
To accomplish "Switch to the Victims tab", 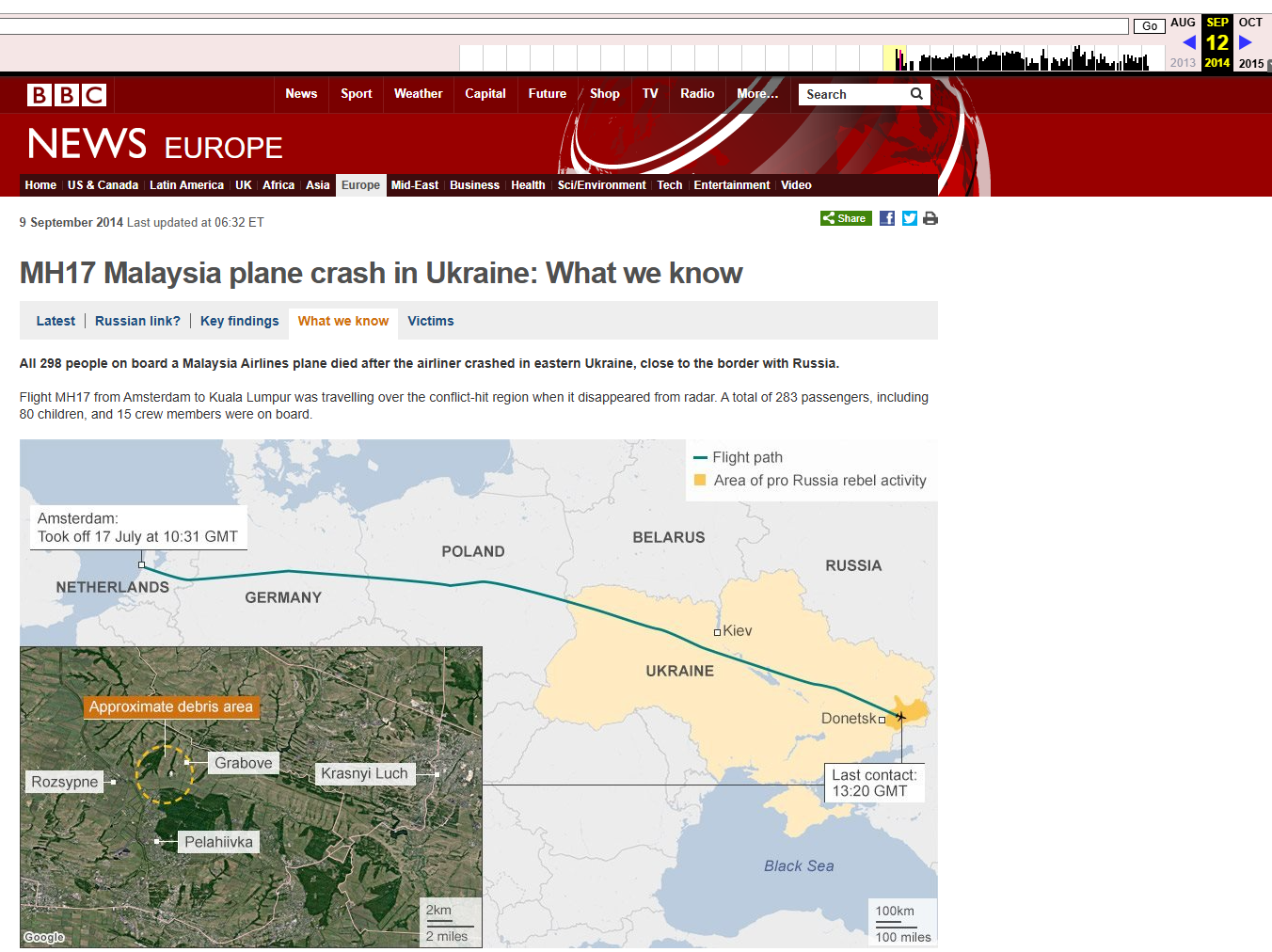I will click(431, 321).
